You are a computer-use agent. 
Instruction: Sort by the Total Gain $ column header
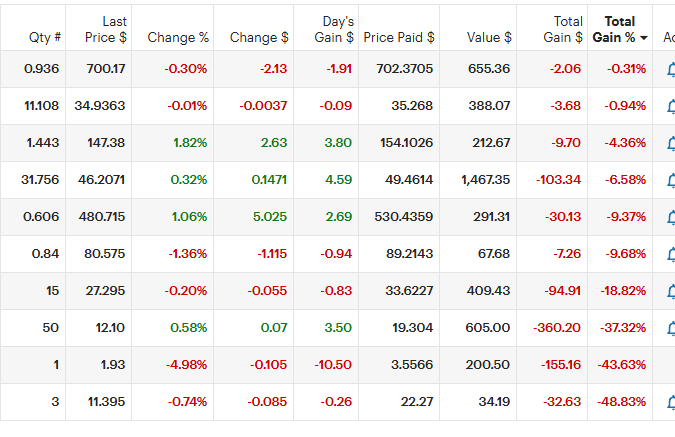click(563, 29)
